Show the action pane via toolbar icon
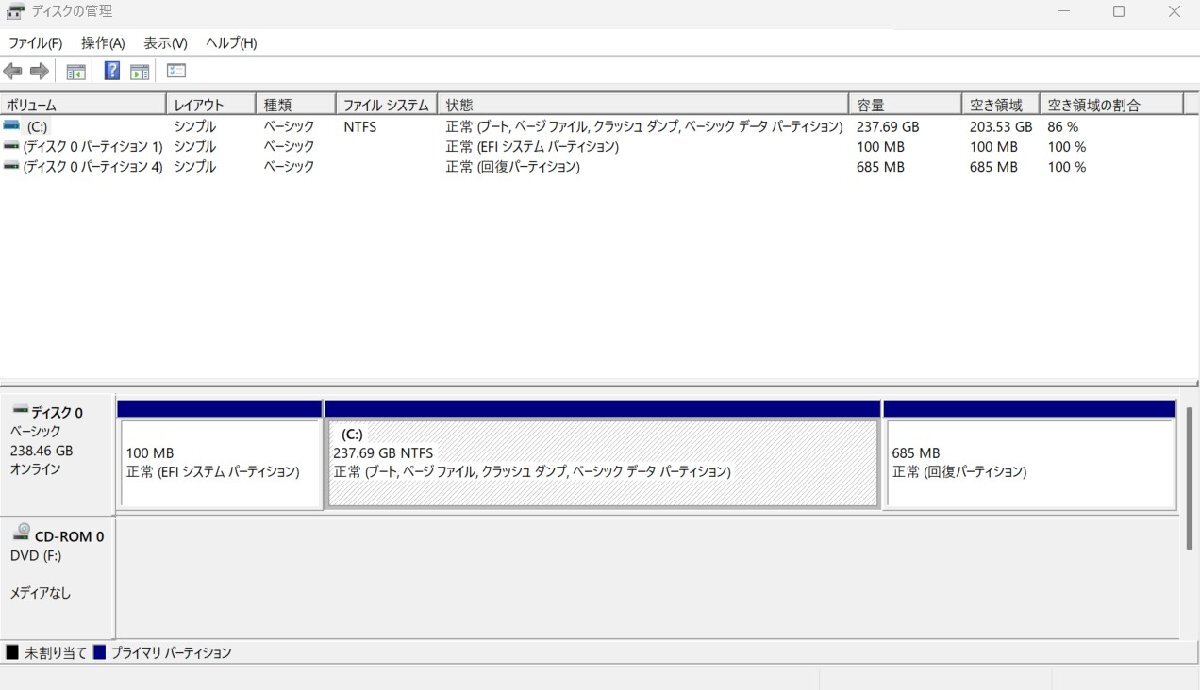Image resolution: width=1200 pixels, height=690 pixels. pos(139,70)
